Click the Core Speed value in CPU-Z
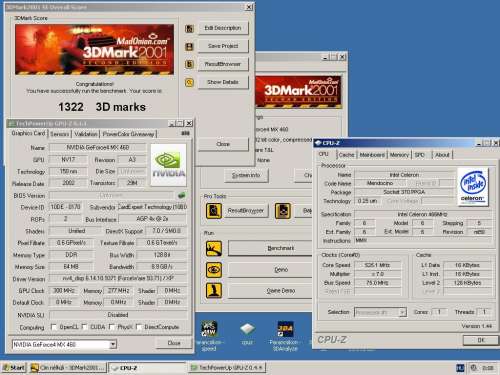The width and height of the screenshot is (500, 375). (x=377, y=265)
